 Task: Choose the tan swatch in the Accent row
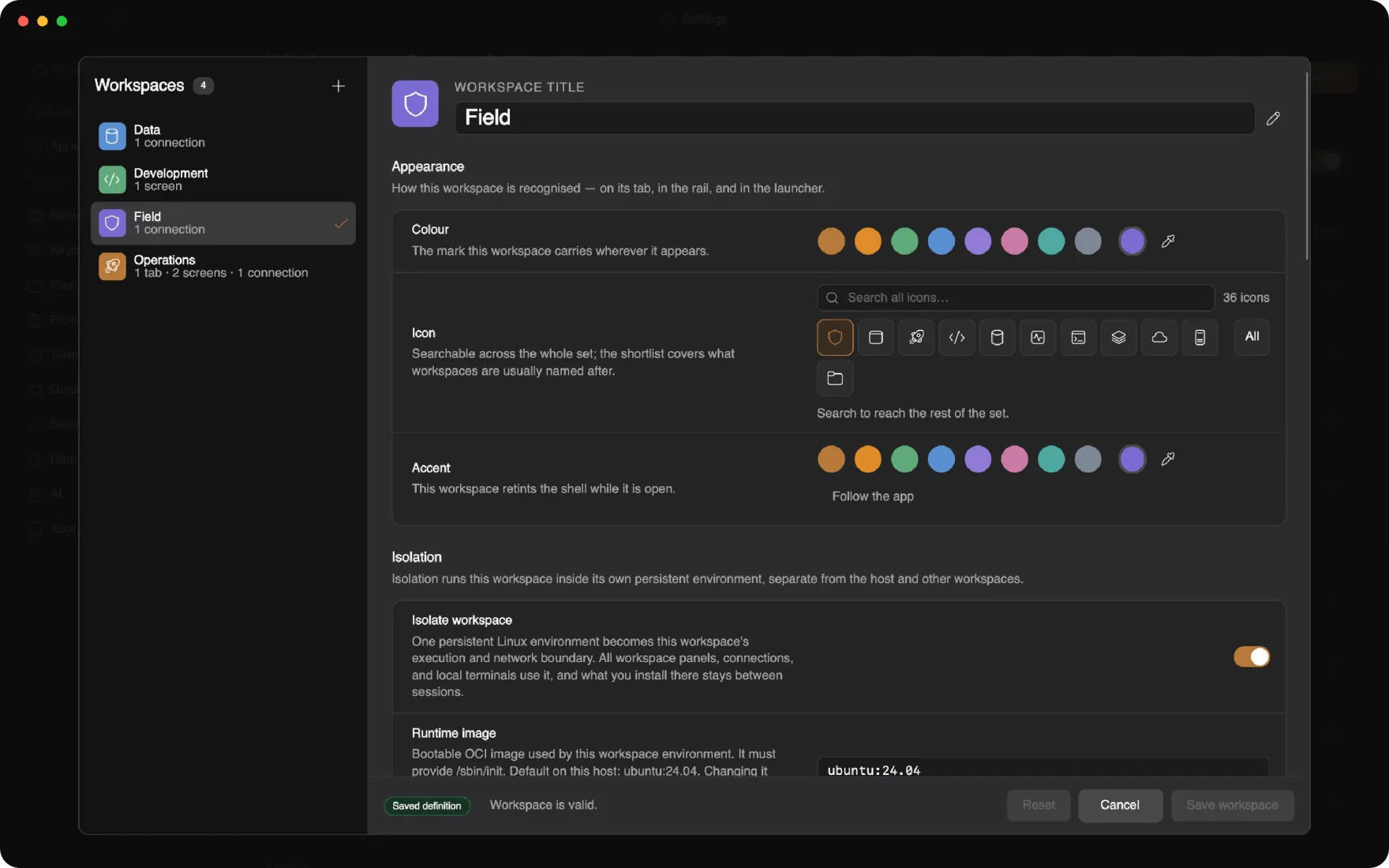pos(831,459)
